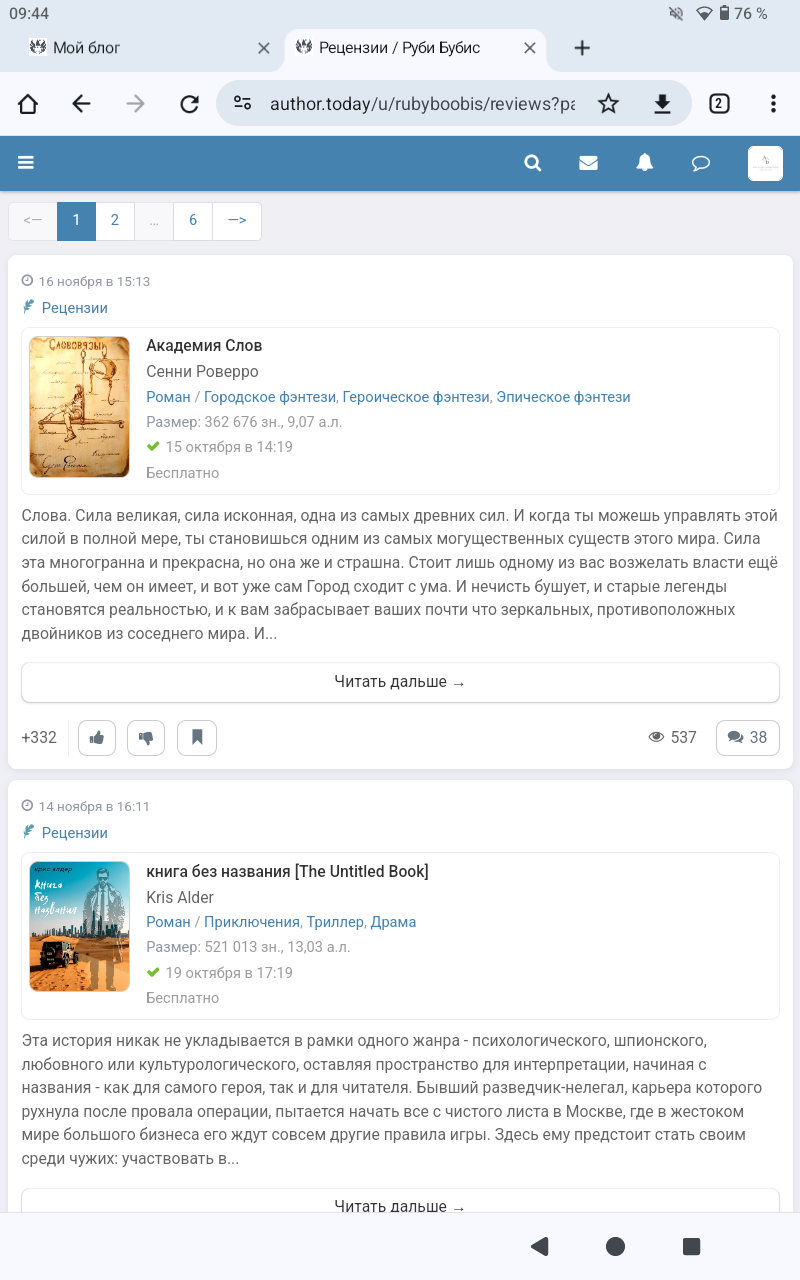Close the Рецензии / Руби Бубис tab
This screenshot has width=800, height=1280.
[x=530, y=47]
